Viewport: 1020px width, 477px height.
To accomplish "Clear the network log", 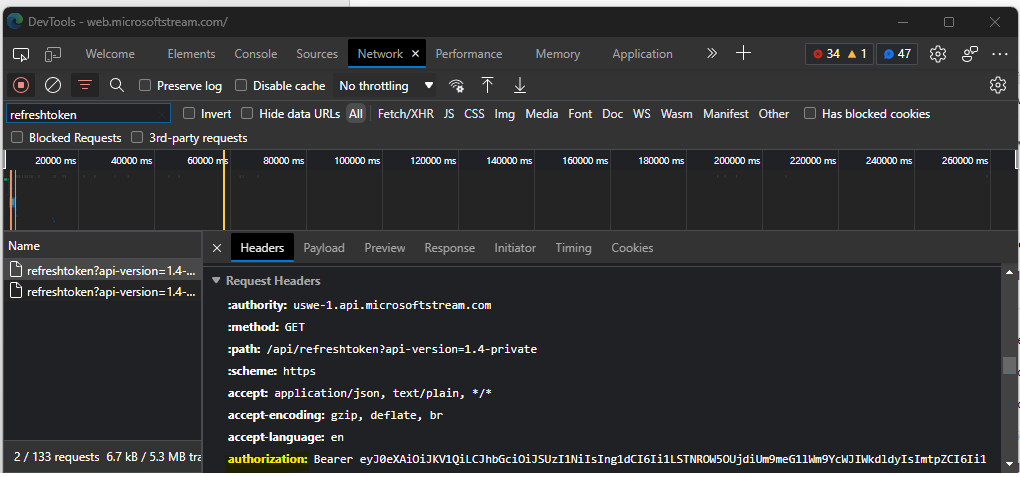I will pyautogui.click(x=53, y=85).
